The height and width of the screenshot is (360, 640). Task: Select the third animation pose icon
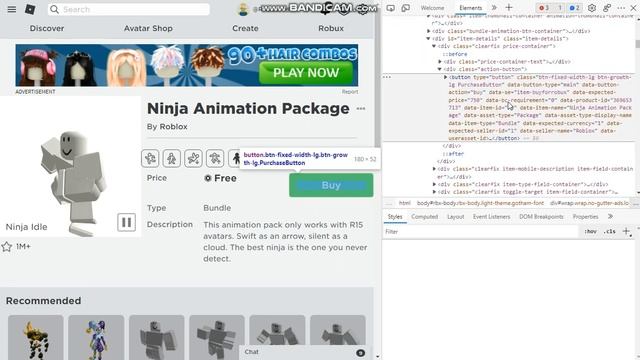coord(193,158)
